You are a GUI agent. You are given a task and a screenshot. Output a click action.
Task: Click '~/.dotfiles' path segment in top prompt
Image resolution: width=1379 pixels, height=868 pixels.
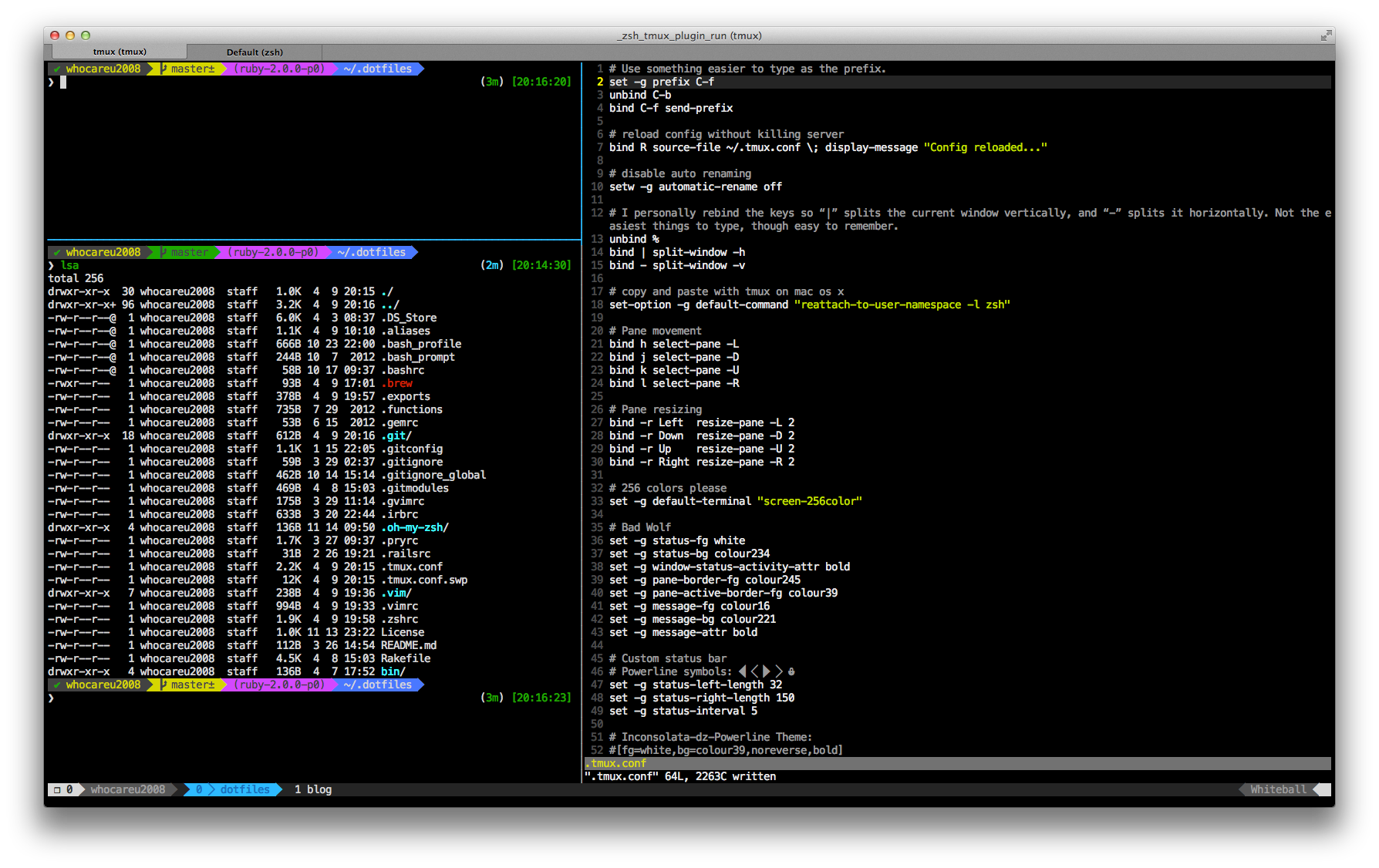[x=377, y=69]
